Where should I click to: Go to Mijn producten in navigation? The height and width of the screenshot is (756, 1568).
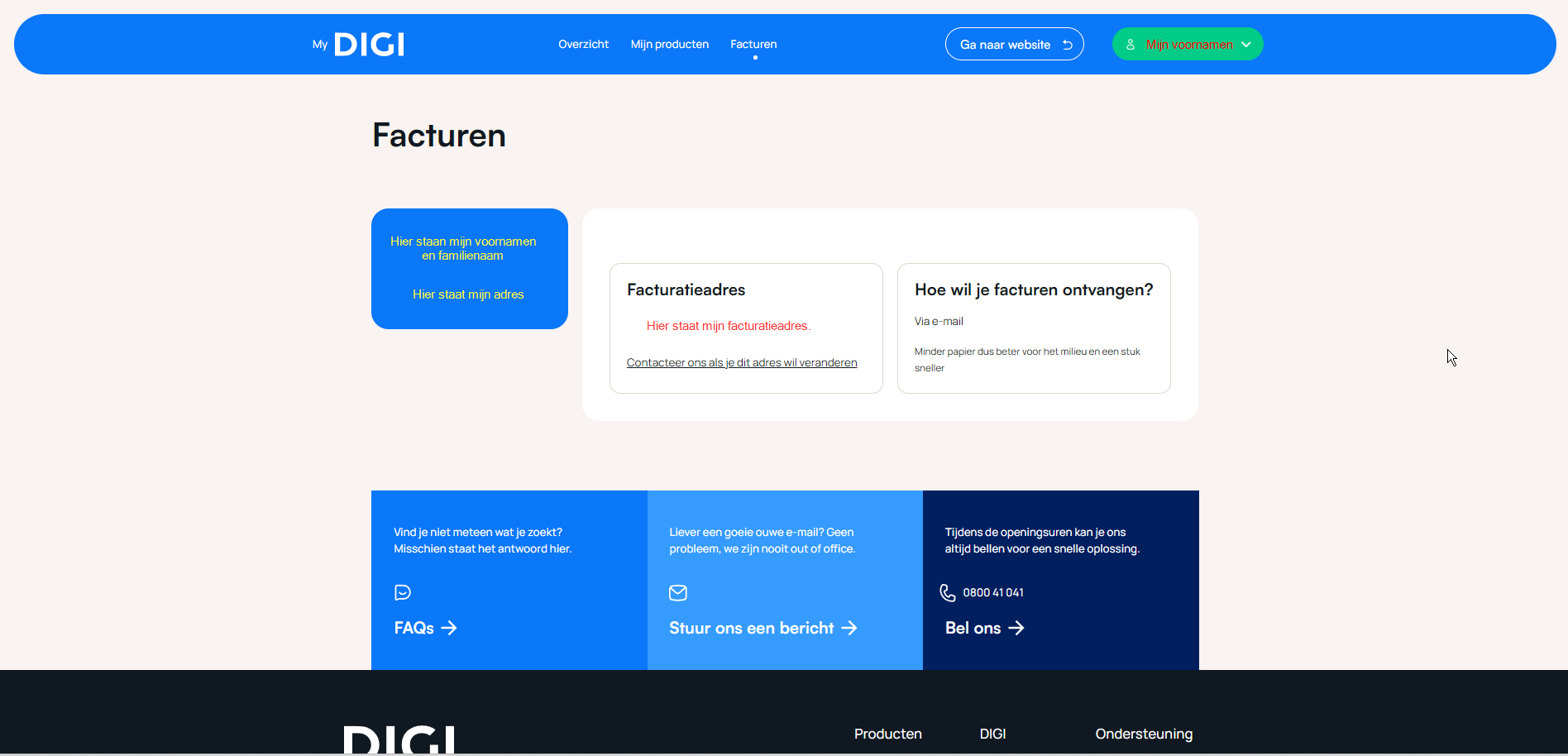pyautogui.click(x=669, y=45)
